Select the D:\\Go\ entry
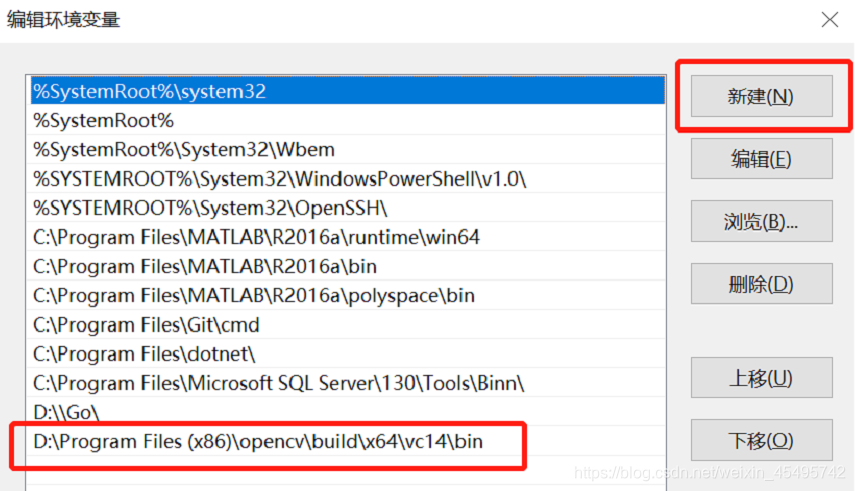 pyautogui.click(x=347, y=412)
